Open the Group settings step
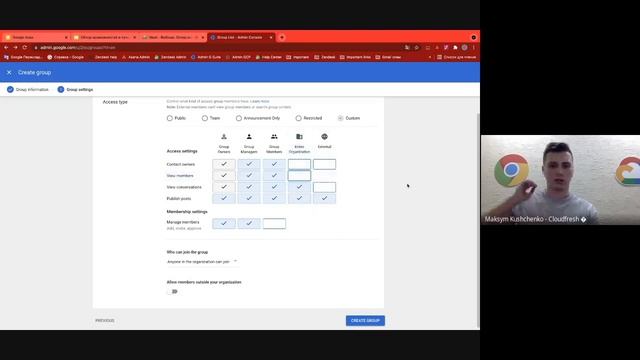 [x=76, y=89]
